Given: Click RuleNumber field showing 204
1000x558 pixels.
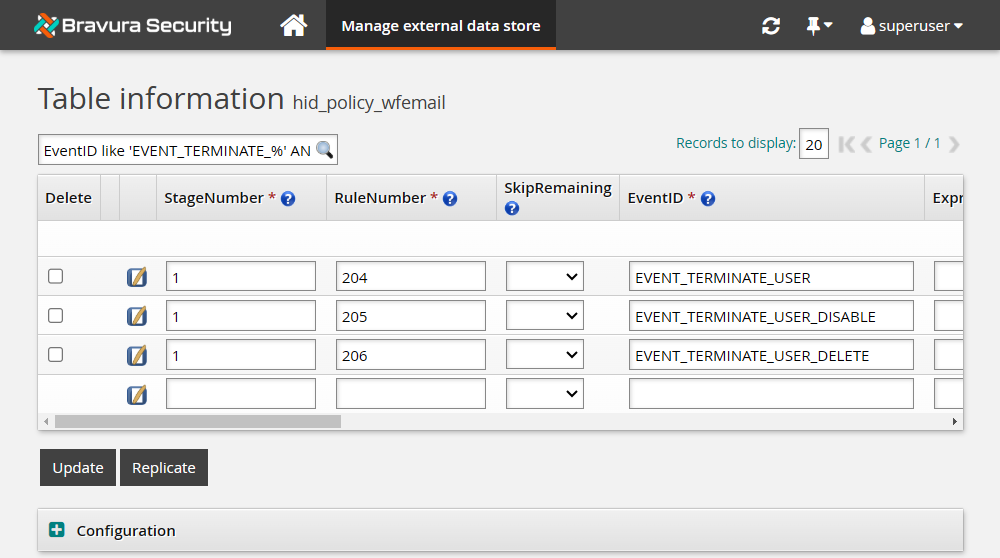Looking at the screenshot, I should [x=411, y=276].
